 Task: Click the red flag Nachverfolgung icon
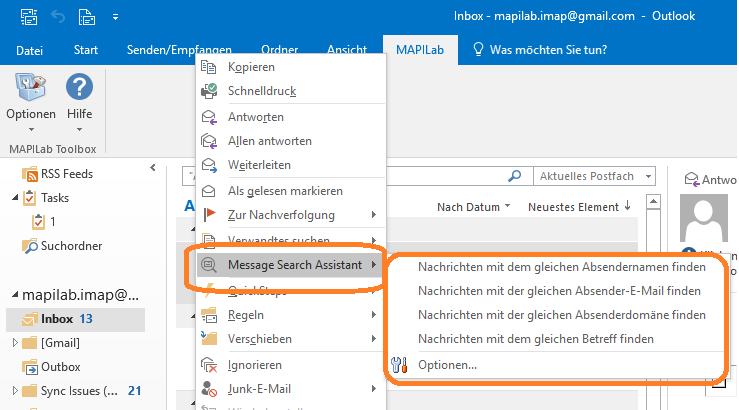point(209,215)
